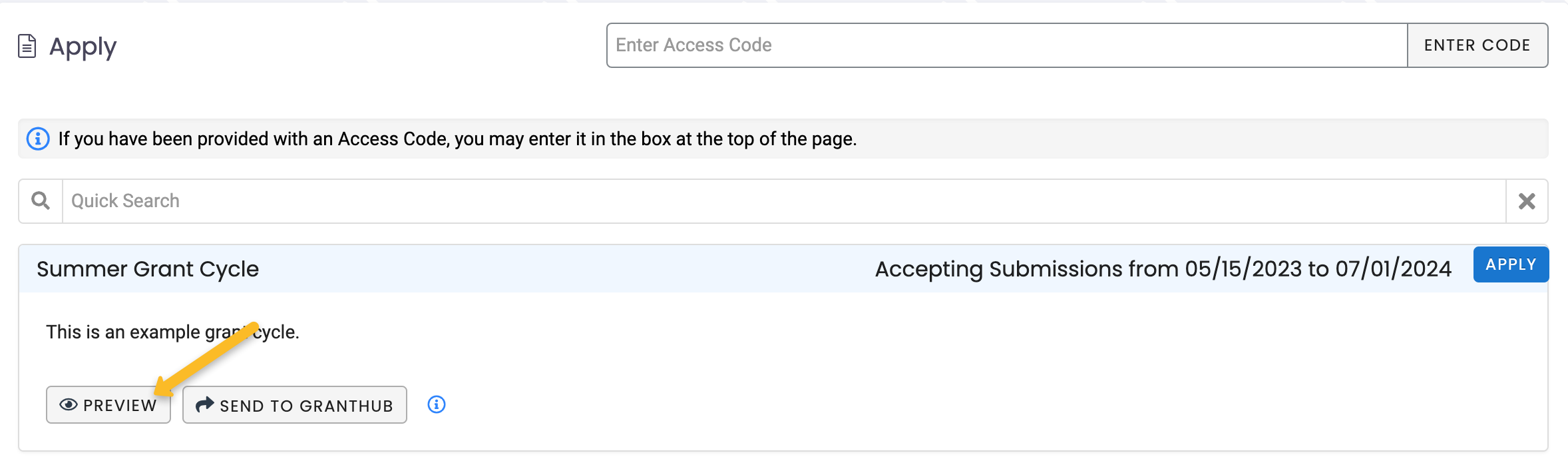
Task: Focus the Quick Search box
Action: coord(784,201)
